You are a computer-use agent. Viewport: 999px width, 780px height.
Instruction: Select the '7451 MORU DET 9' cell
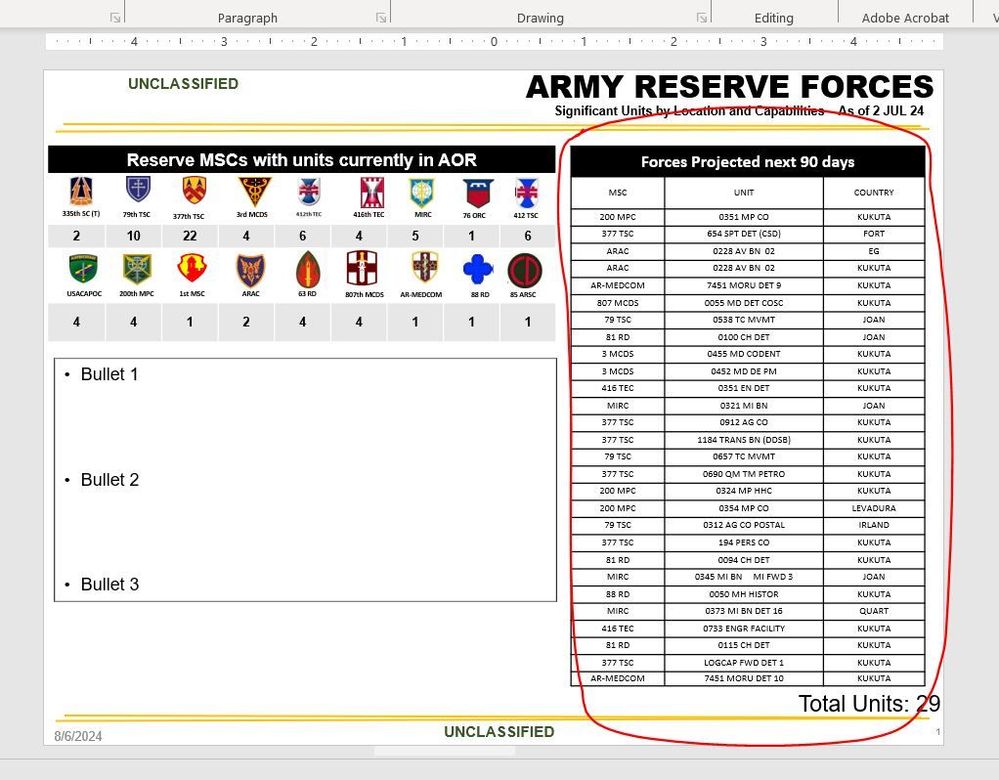744,285
